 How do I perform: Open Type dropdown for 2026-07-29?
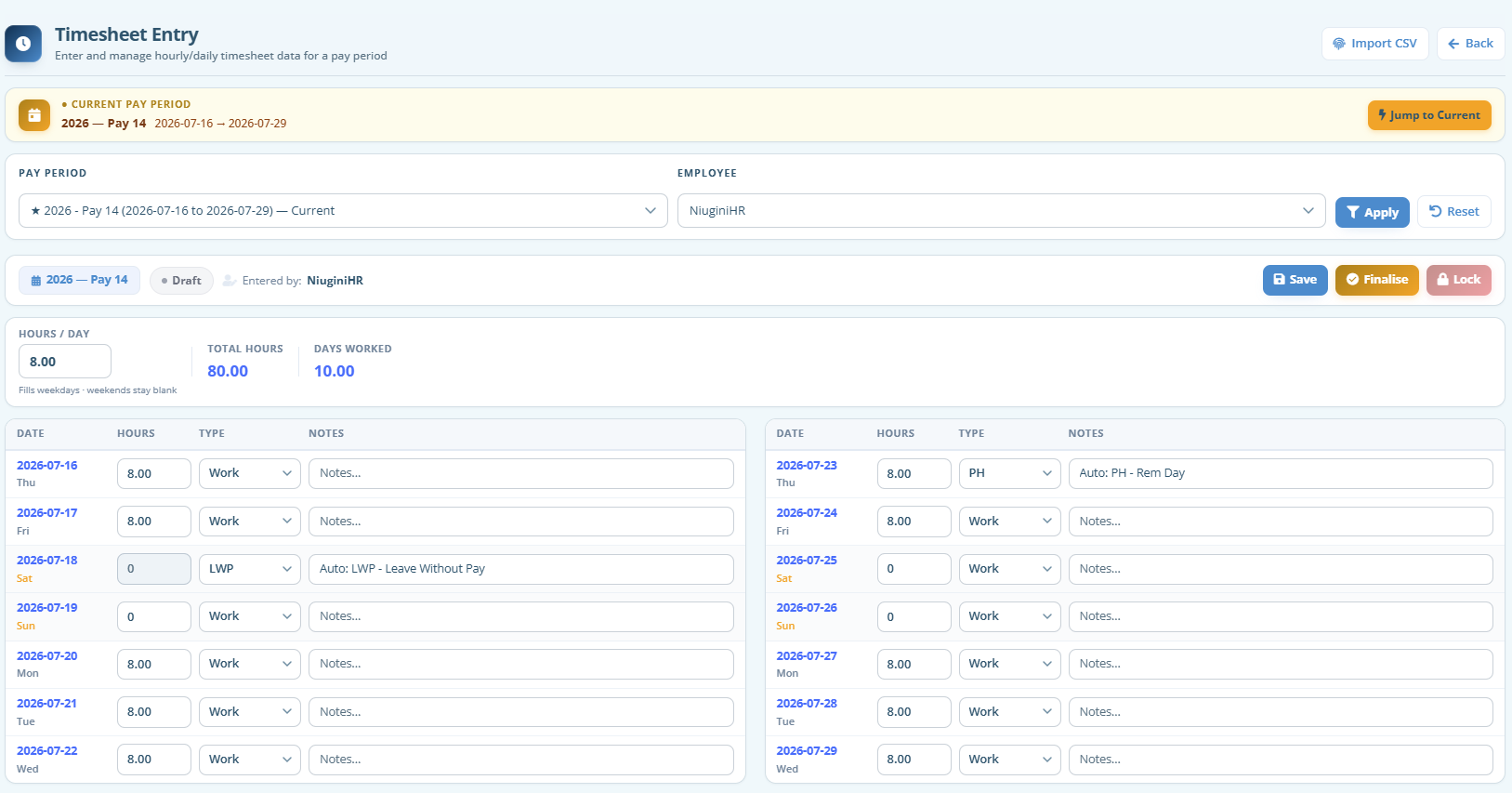coord(1010,760)
